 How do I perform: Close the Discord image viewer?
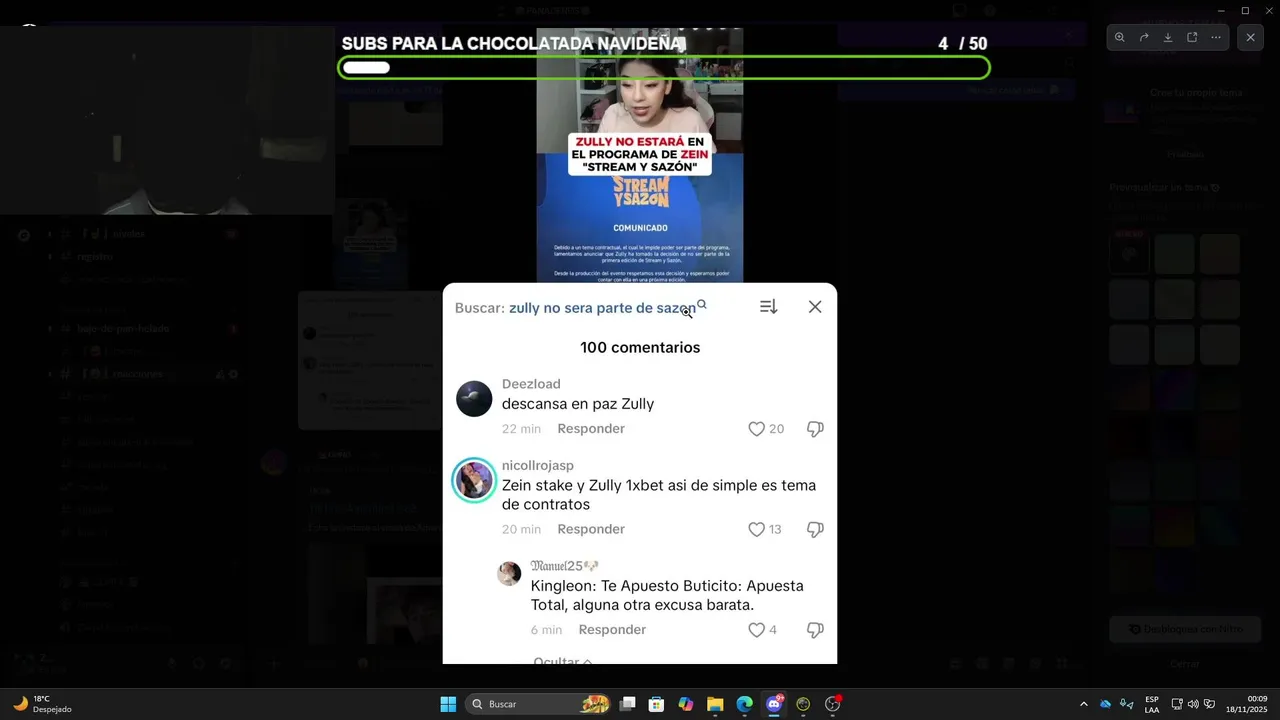point(1250,37)
